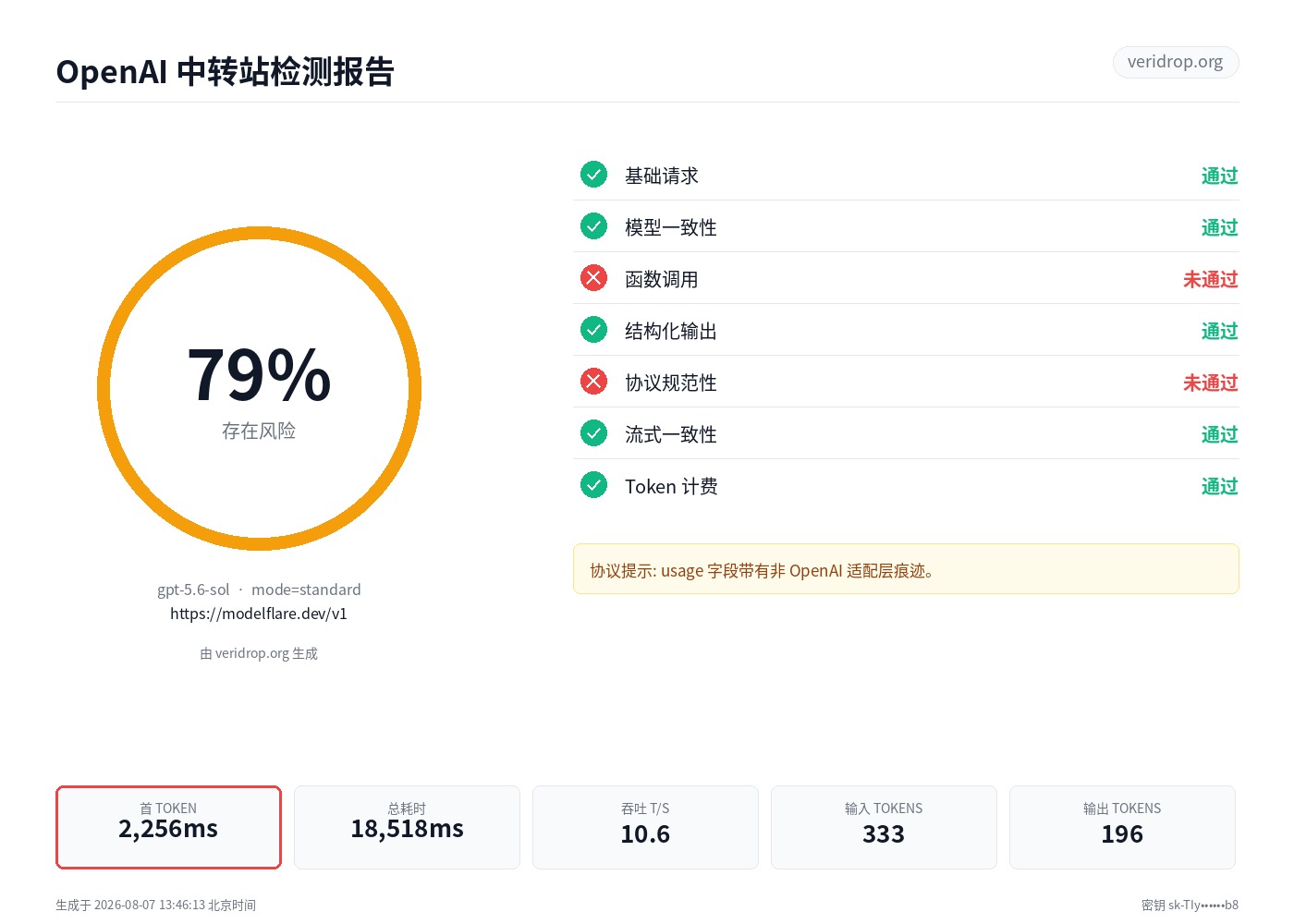Image resolution: width=1294 pixels, height=924 pixels.
Task: Click the red cross icon beside 协议规范性
Action: (x=593, y=382)
